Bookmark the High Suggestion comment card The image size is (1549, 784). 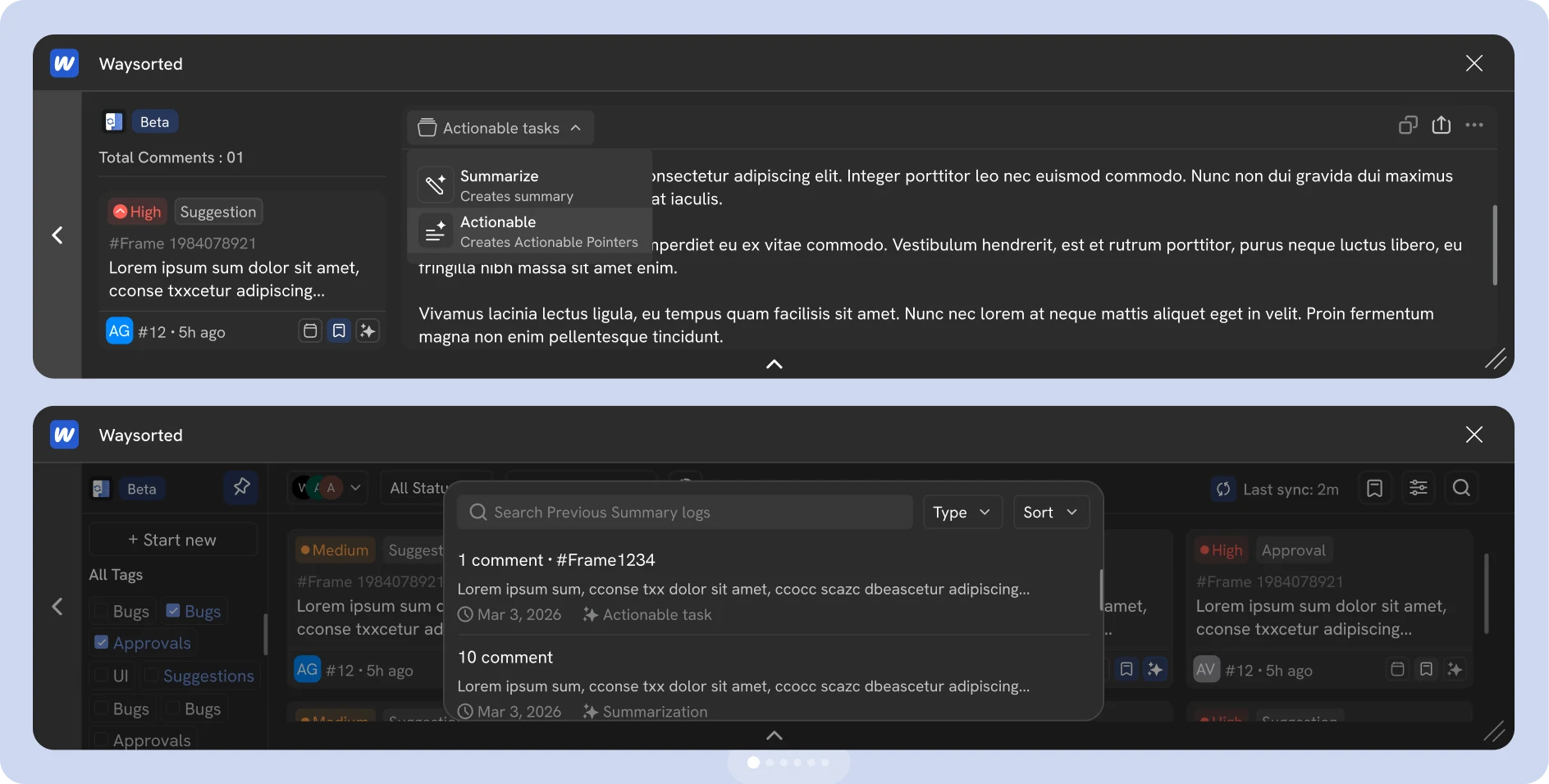click(339, 330)
